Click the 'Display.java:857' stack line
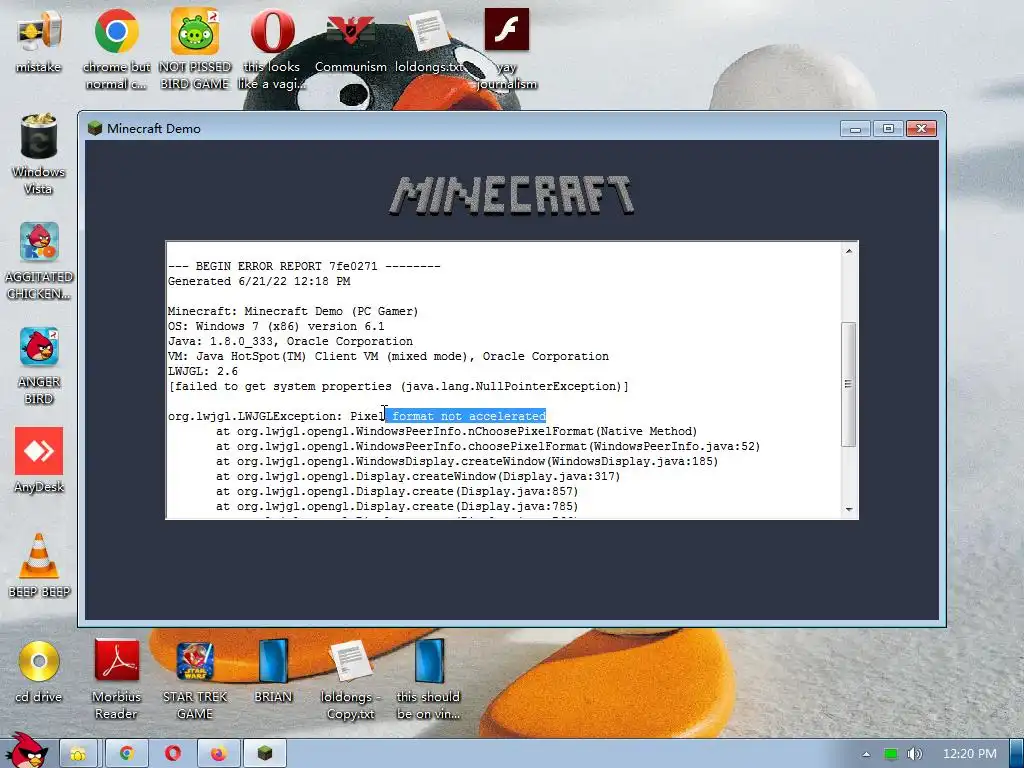 (x=397, y=492)
